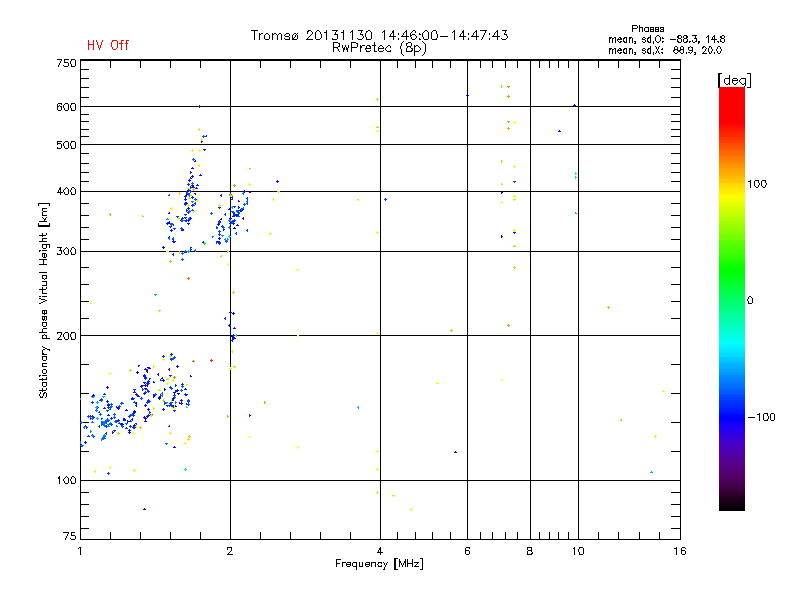
Task: Click the y-axis tick label '500'
Action: (66, 145)
